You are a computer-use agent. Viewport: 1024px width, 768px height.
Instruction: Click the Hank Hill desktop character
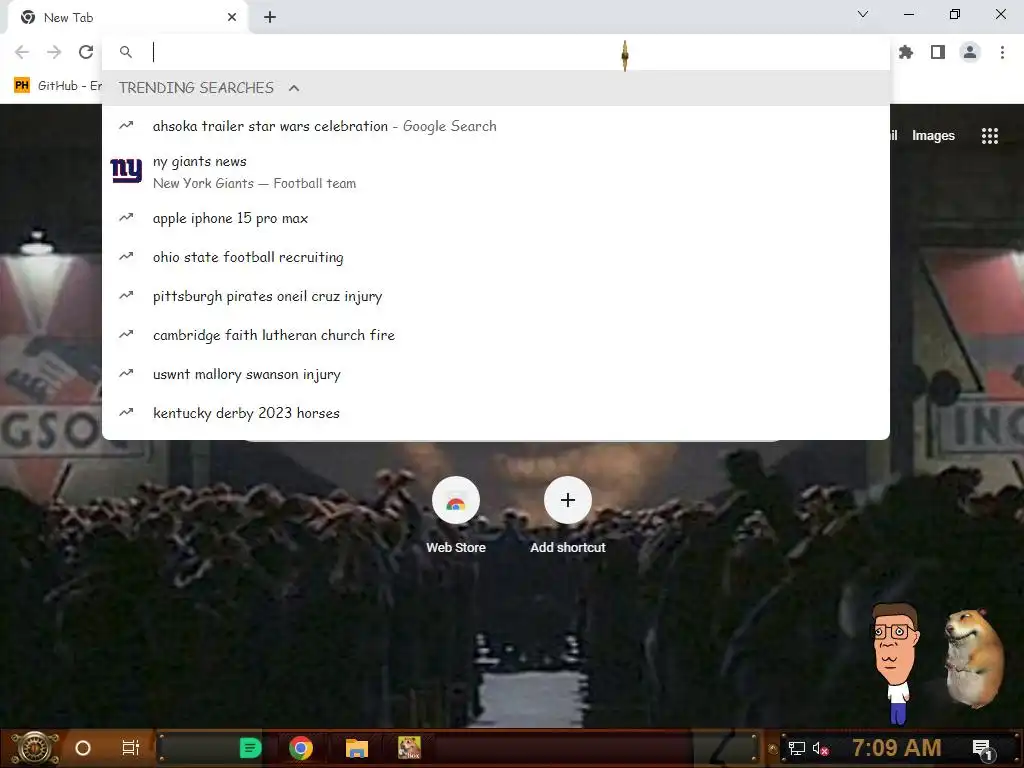896,663
